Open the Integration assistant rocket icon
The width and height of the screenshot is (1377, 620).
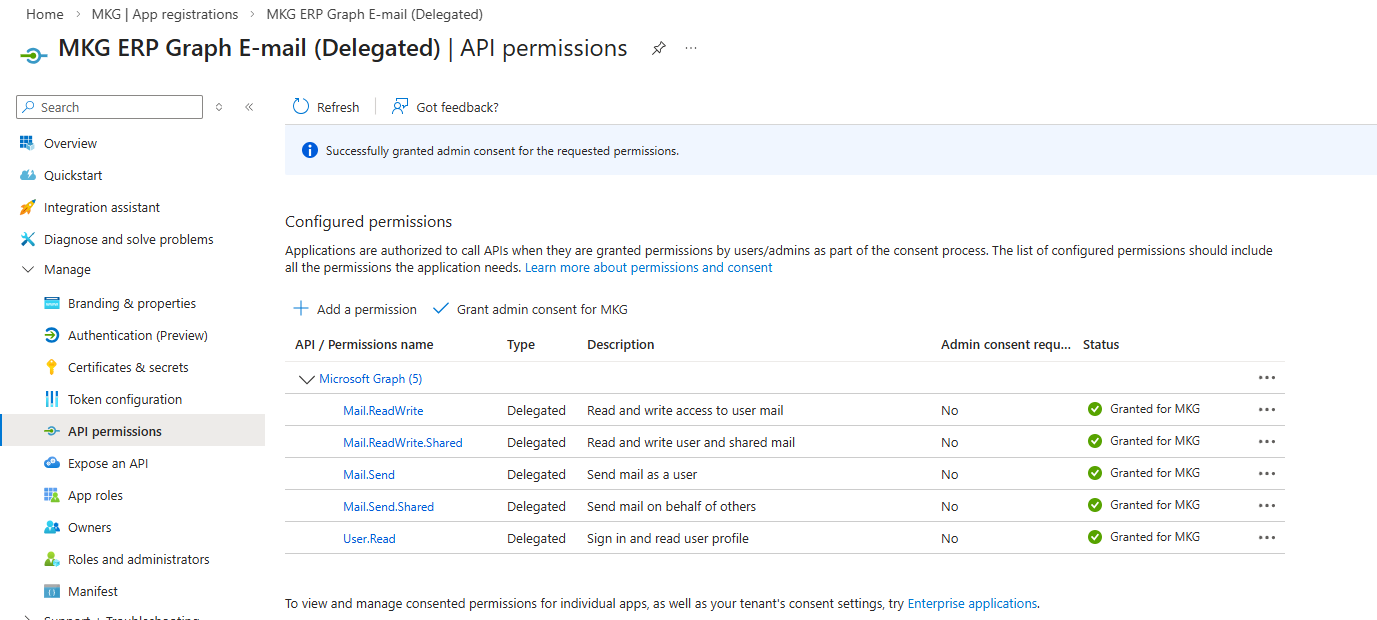[x=27, y=208]
